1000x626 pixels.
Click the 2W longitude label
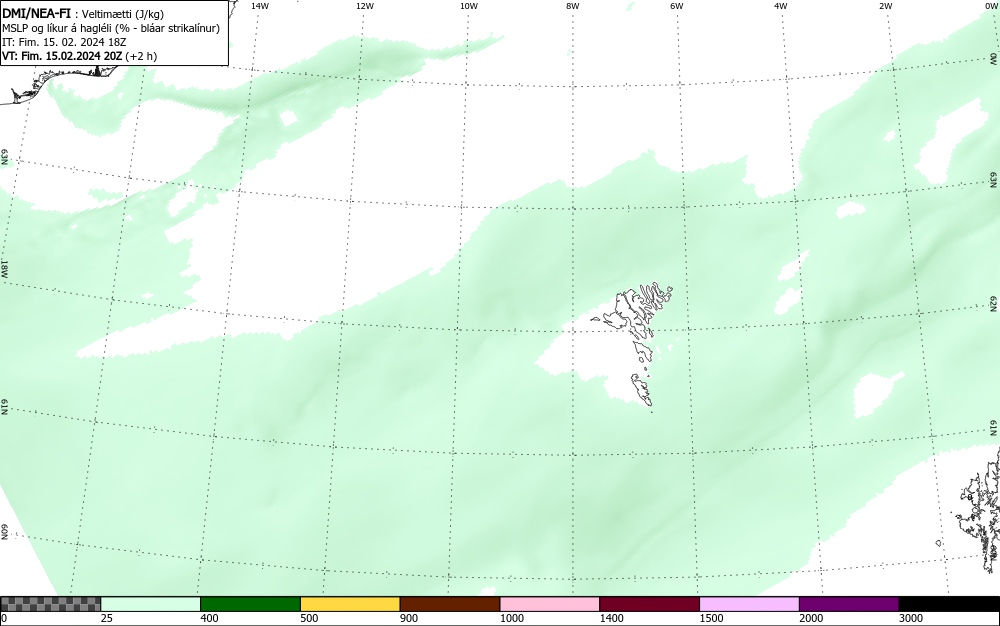tap(885, 6)
